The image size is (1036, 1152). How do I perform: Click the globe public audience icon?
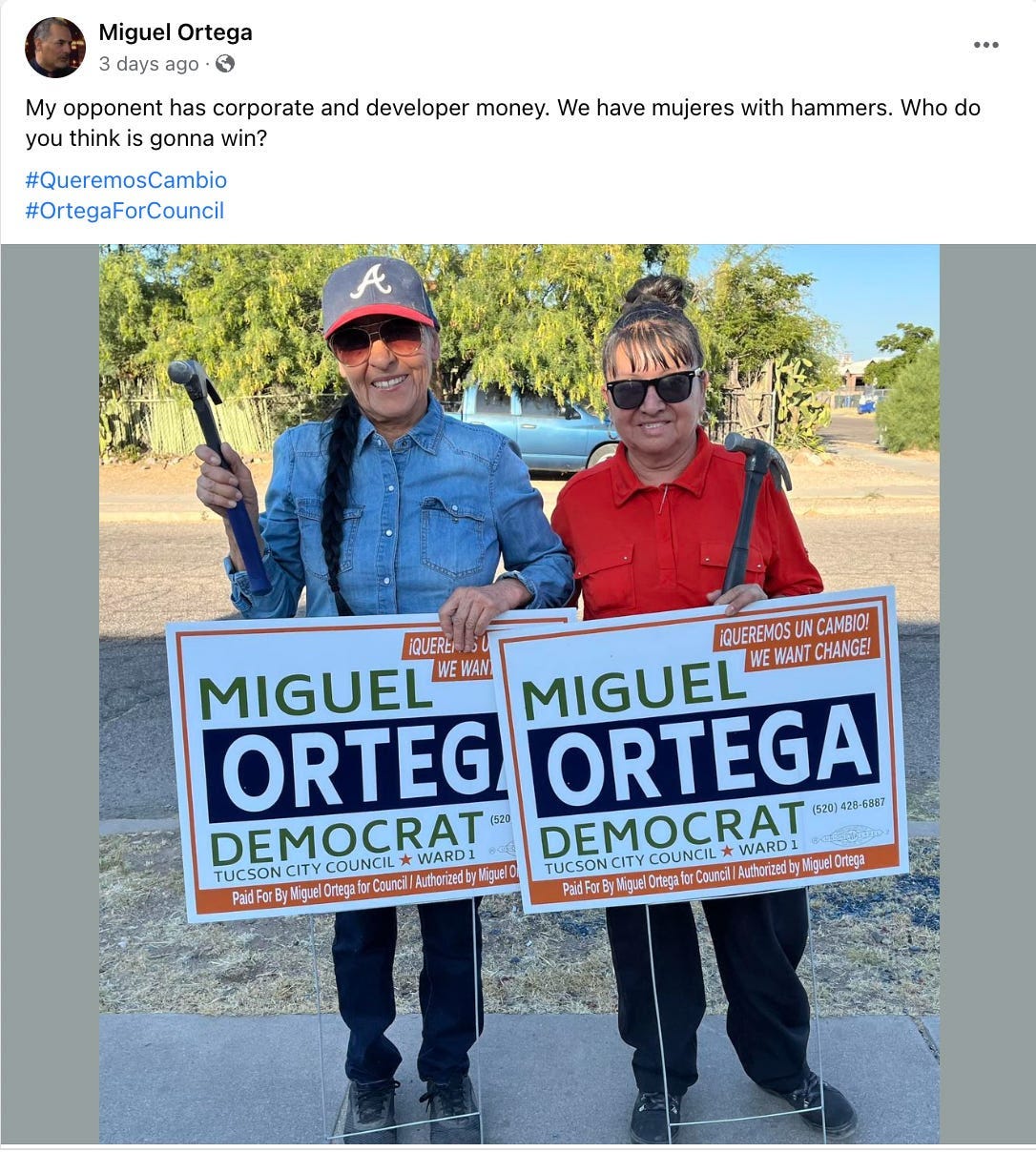click(225, 64)
